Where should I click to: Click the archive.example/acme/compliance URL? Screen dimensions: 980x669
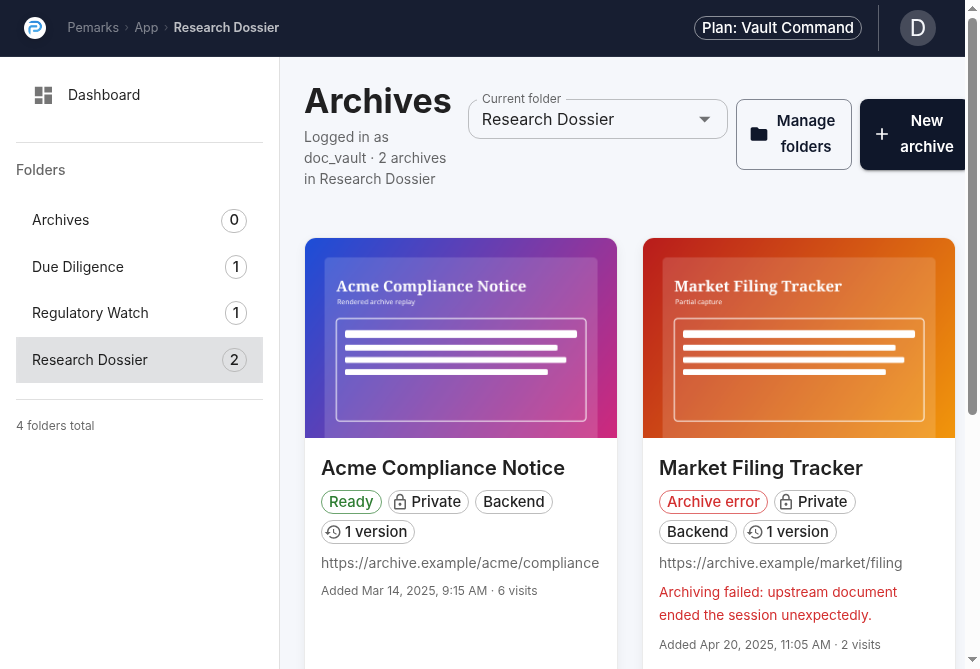tap(460, 563)
